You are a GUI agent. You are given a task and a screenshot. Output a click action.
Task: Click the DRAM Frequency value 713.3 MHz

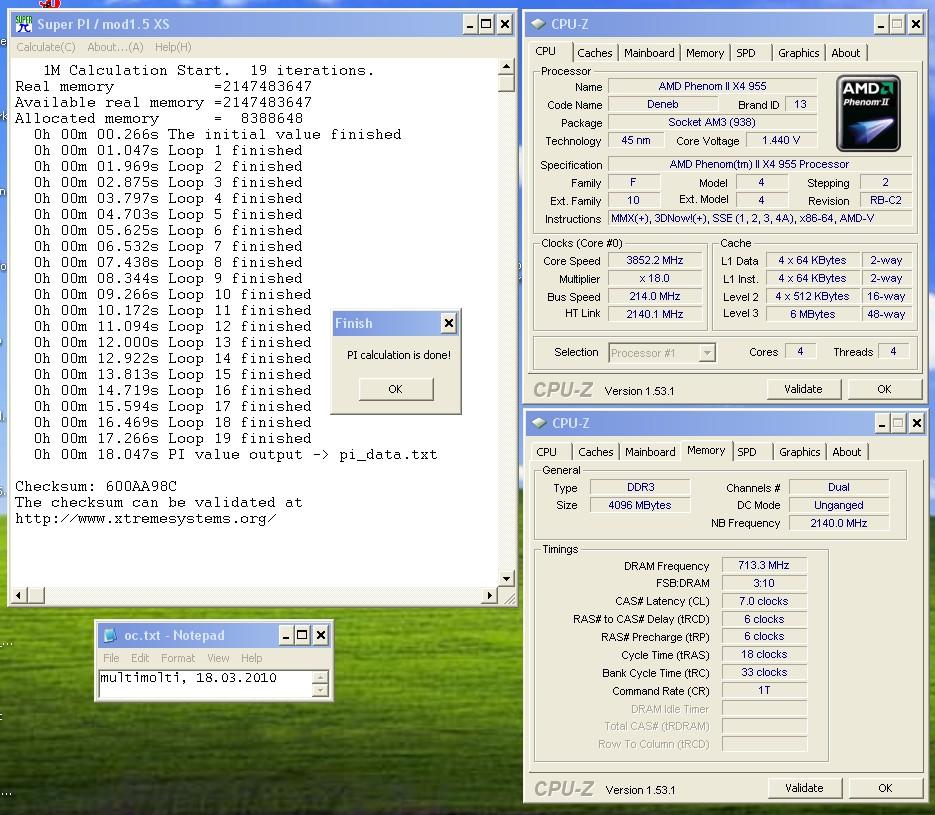point(764,565)
